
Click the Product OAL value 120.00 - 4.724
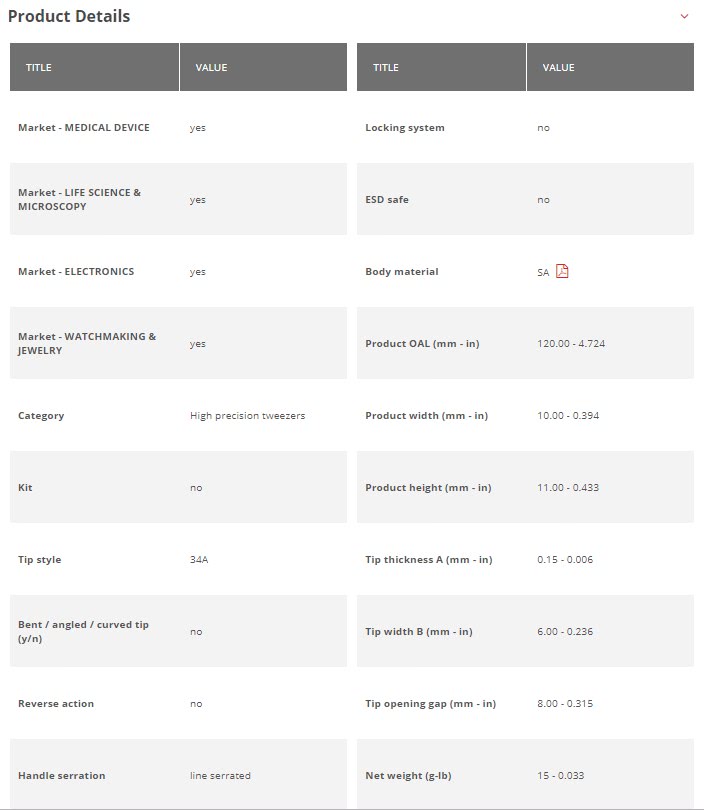pyautogui.click(x=571, y=343)
